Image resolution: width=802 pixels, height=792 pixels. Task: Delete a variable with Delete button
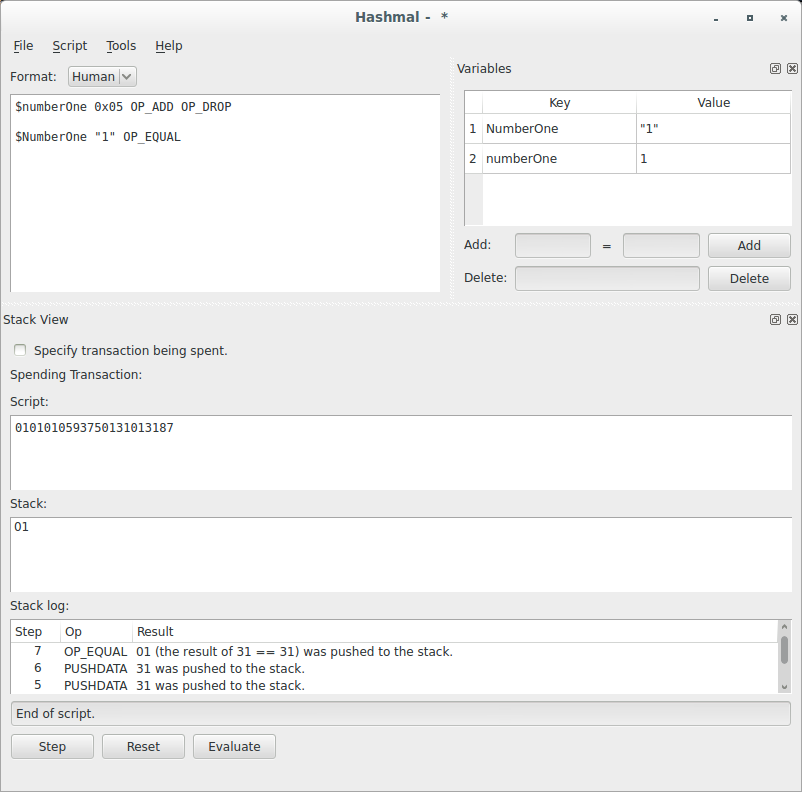point(748,278)
